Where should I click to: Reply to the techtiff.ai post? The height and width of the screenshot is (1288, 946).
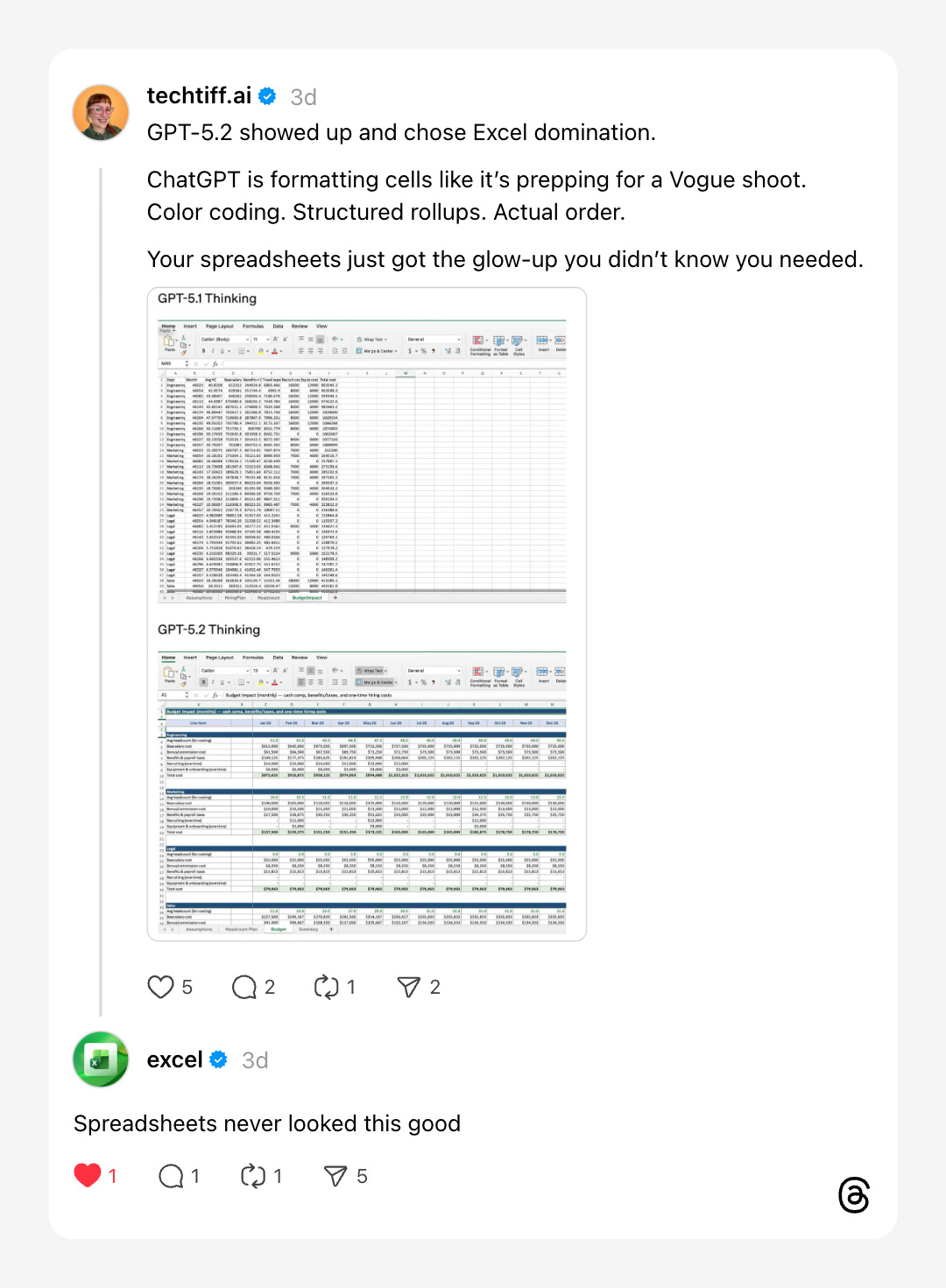[x=245, y=987]
